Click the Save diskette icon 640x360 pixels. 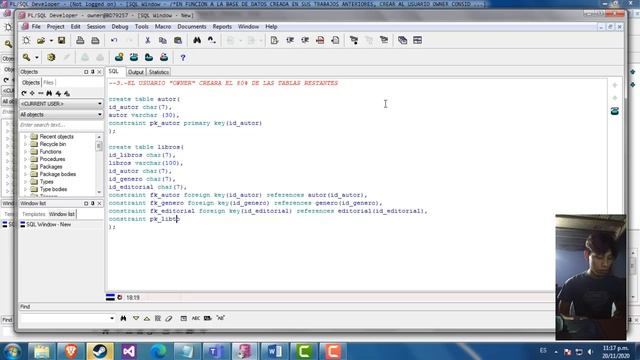[61, 40]
